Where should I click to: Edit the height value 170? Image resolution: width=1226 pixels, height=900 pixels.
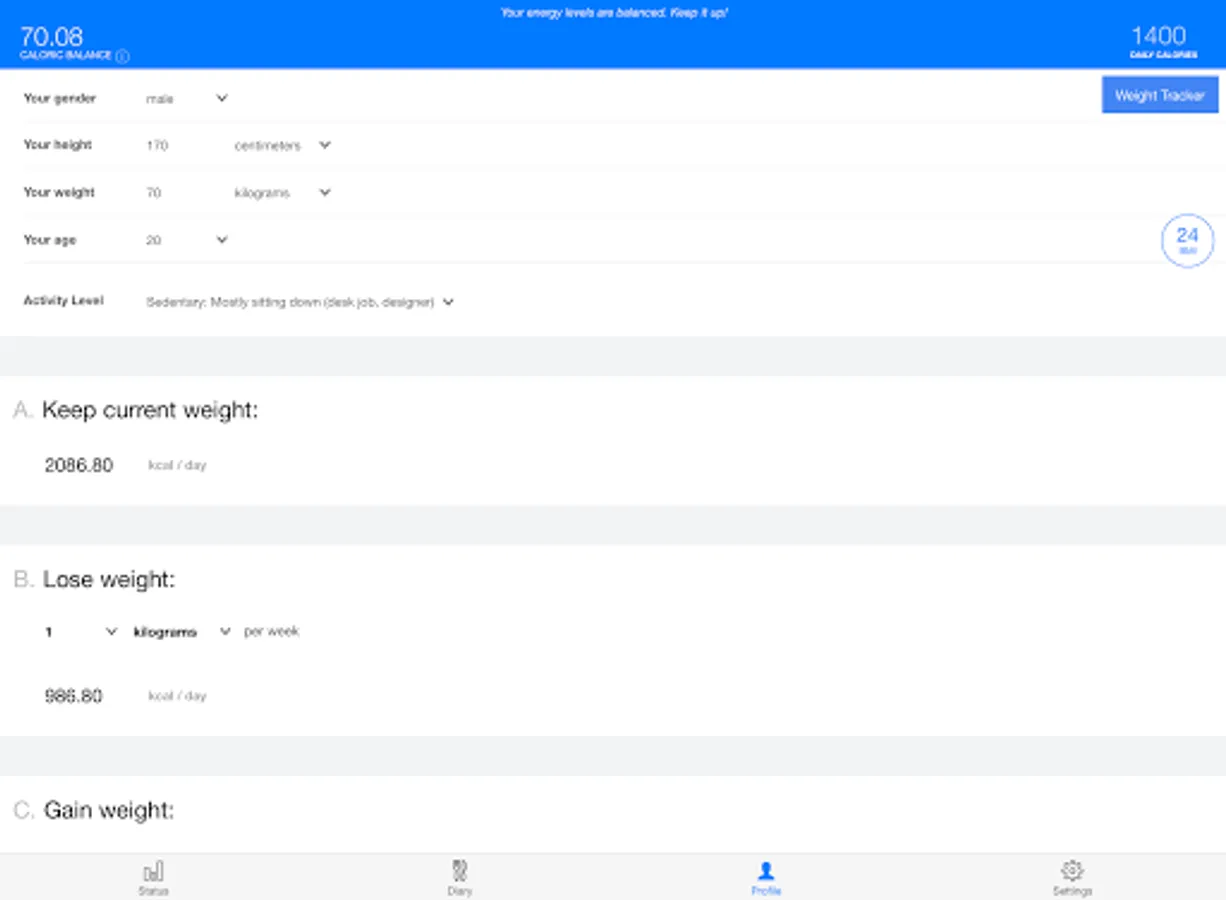point(157,145)
